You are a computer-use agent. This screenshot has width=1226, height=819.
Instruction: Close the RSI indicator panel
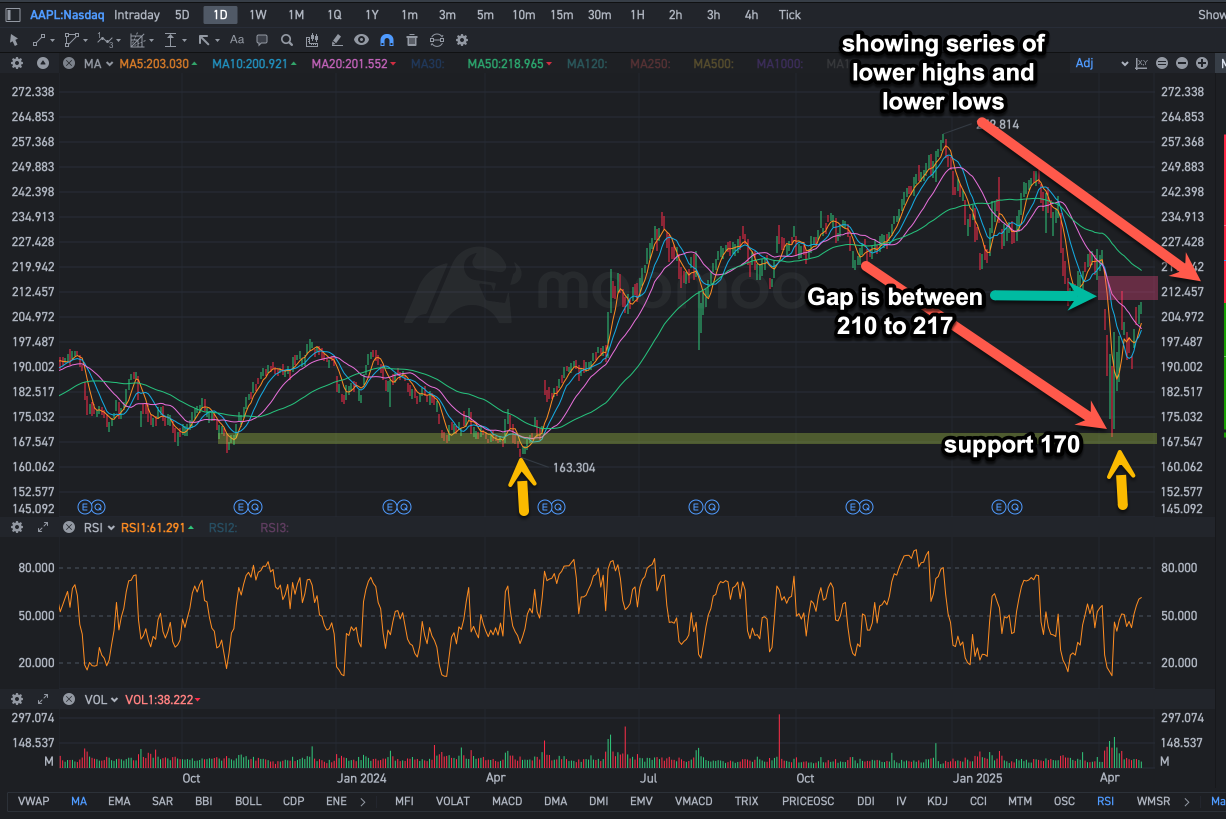[69, 527]
